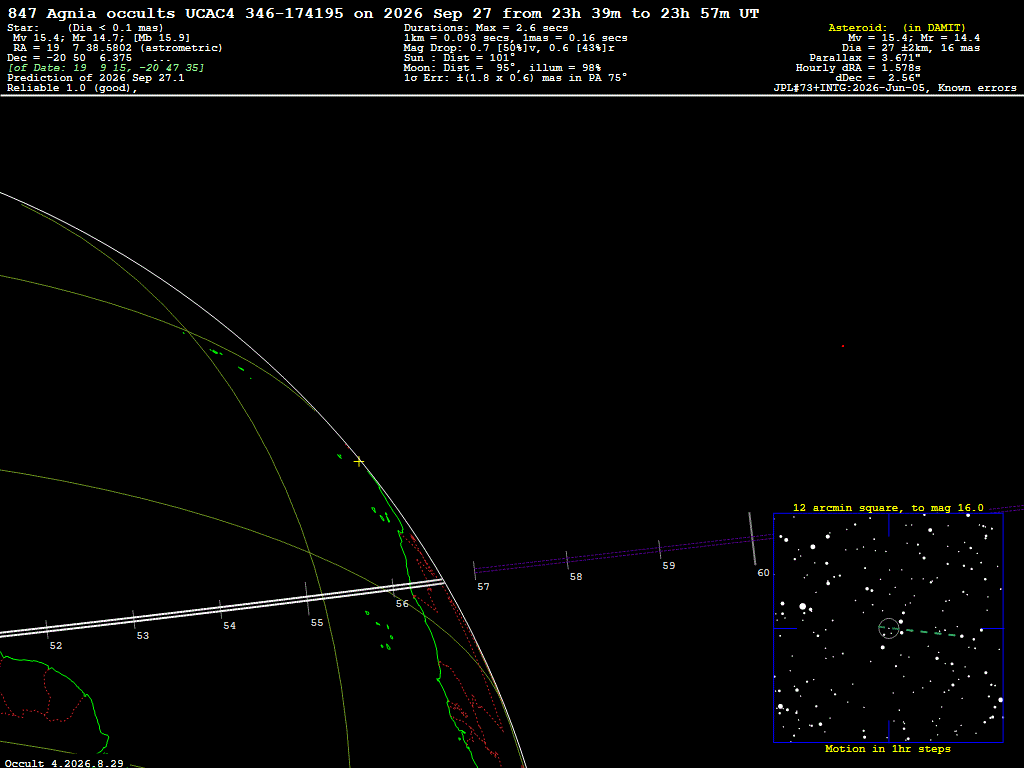The image size is (1024, 768).
Task: Click the '12 arcmin square, to mag 16.0' label
Action: click(888, 507)
